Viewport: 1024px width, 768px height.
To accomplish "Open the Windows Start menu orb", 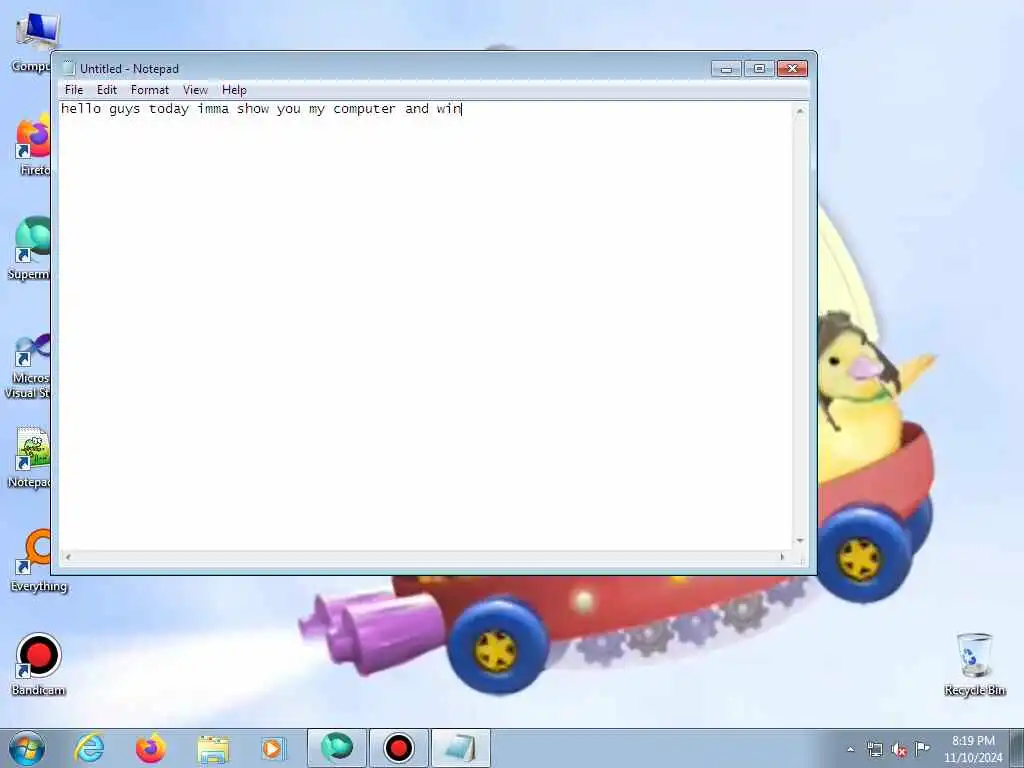I will (27, 748).
